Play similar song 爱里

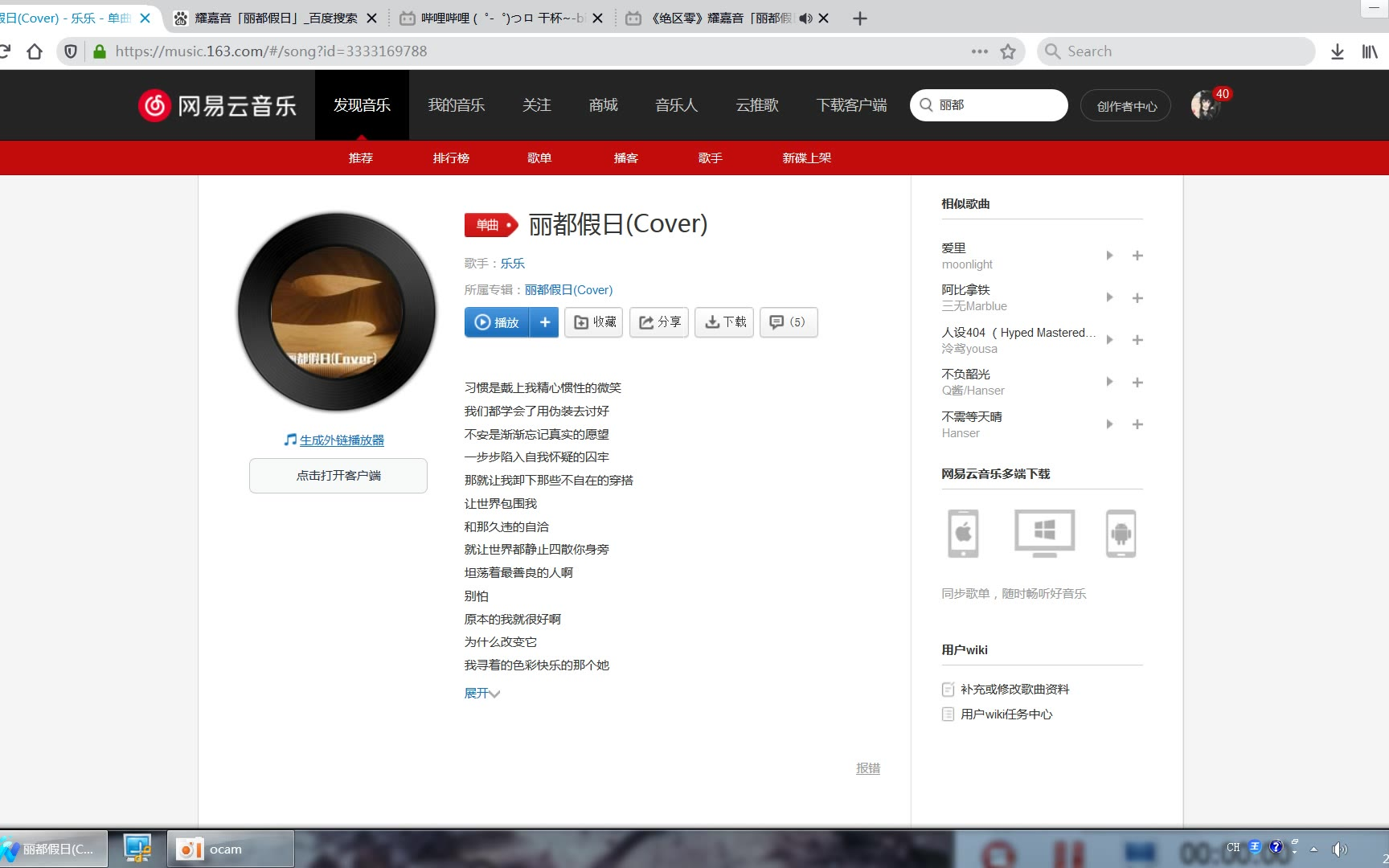coord(1109,256)
